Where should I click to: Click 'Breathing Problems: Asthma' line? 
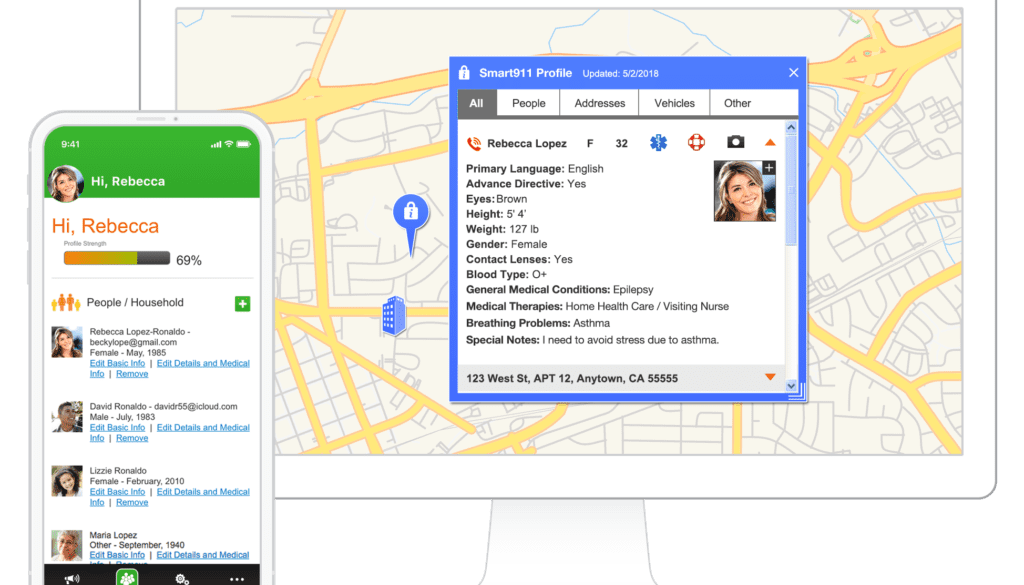[x=538, y=323]
